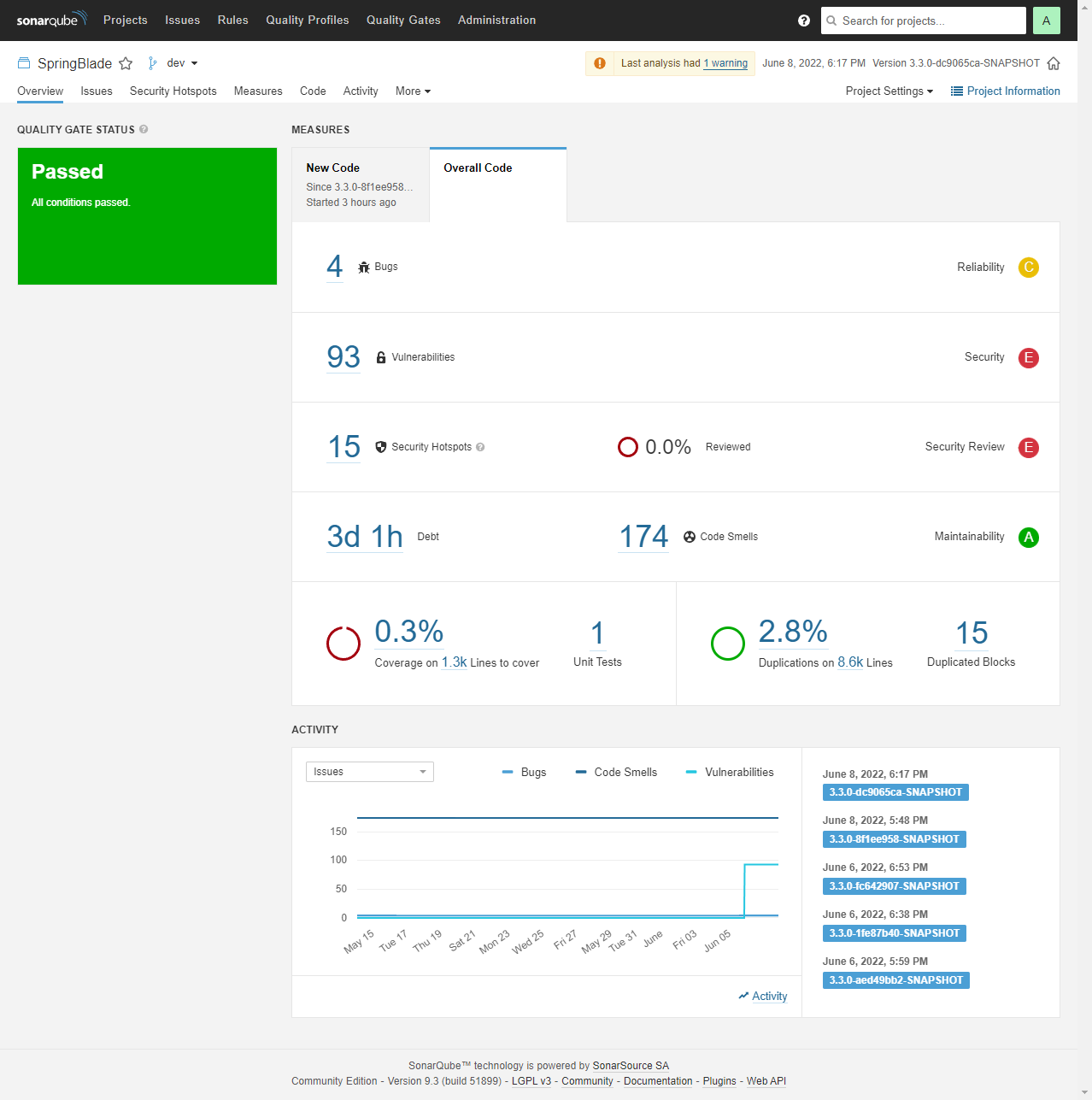
Task: Click the dev branch icon
Action: (x=152, y=63)
